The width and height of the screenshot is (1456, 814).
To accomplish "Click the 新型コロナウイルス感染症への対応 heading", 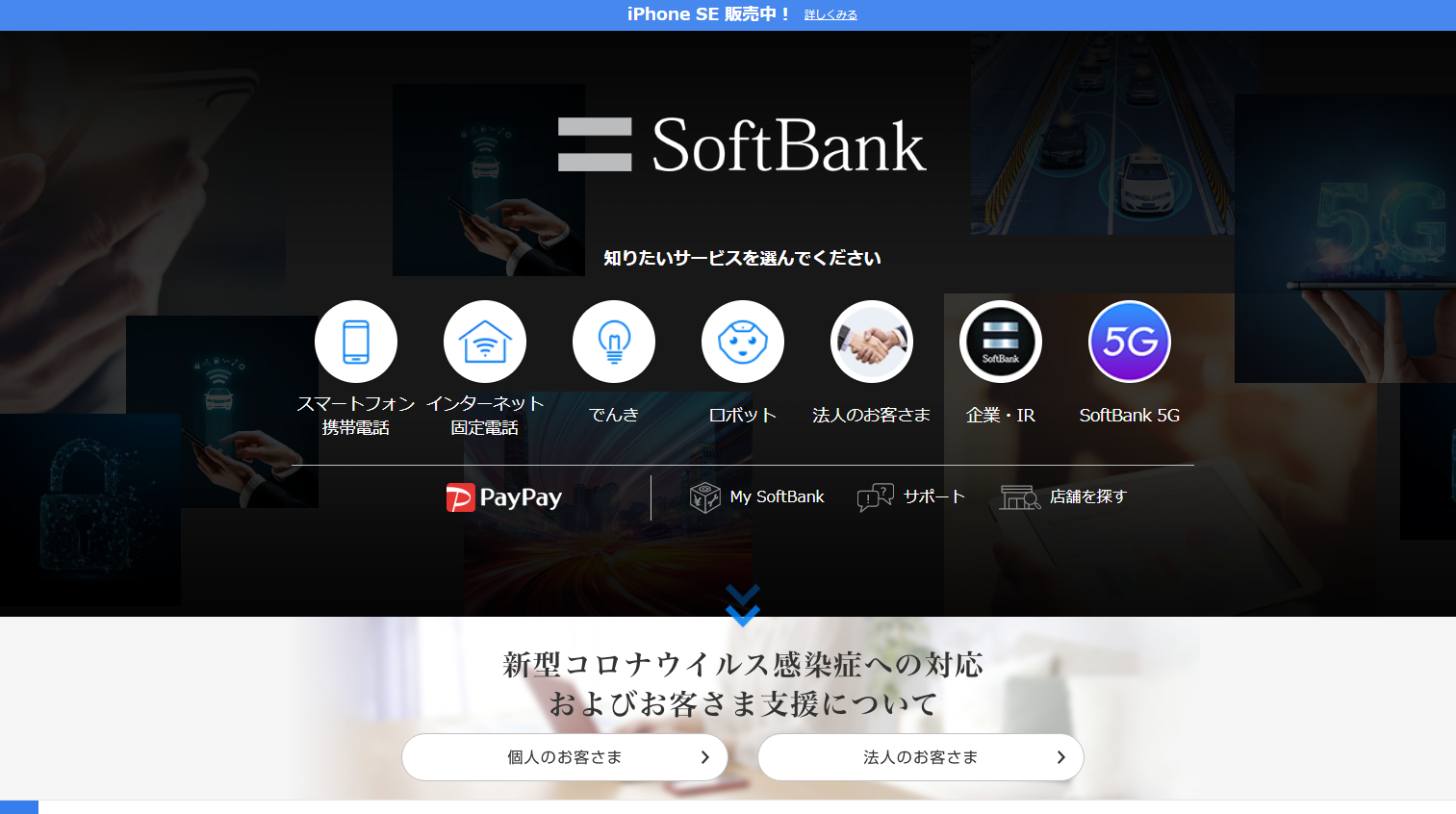I will pos(742,665).
